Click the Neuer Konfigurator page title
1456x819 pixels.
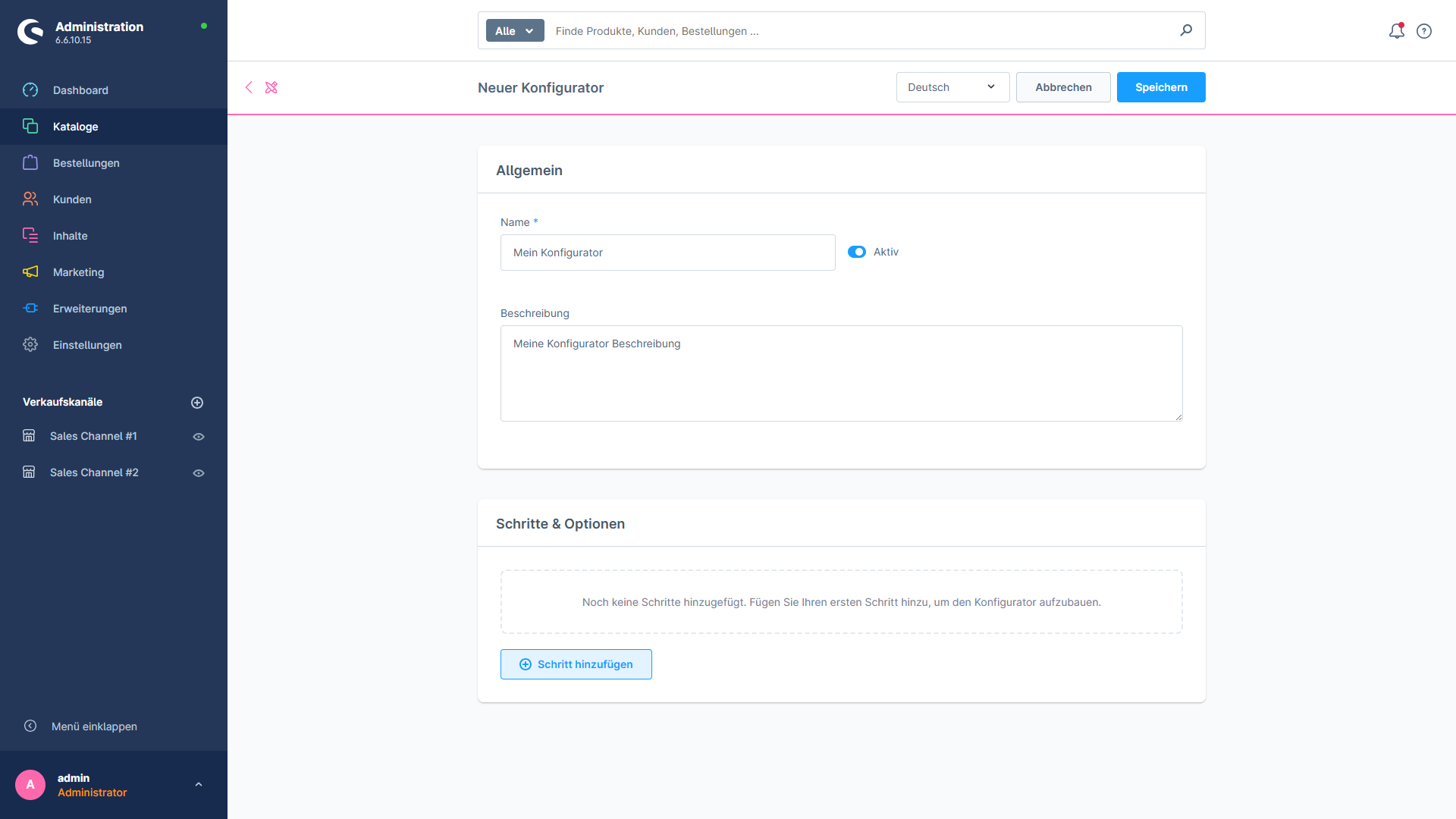coord(541,88)
